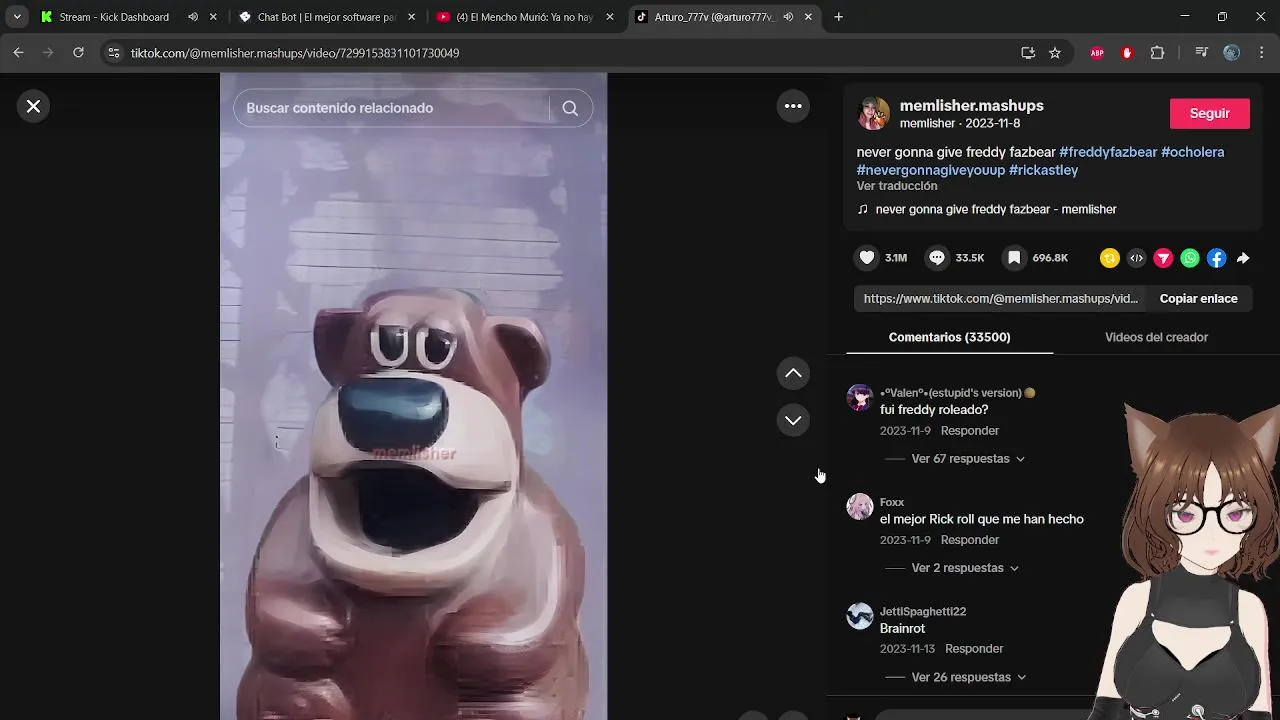Get embed code with the </> icon

pos(1136,258)
